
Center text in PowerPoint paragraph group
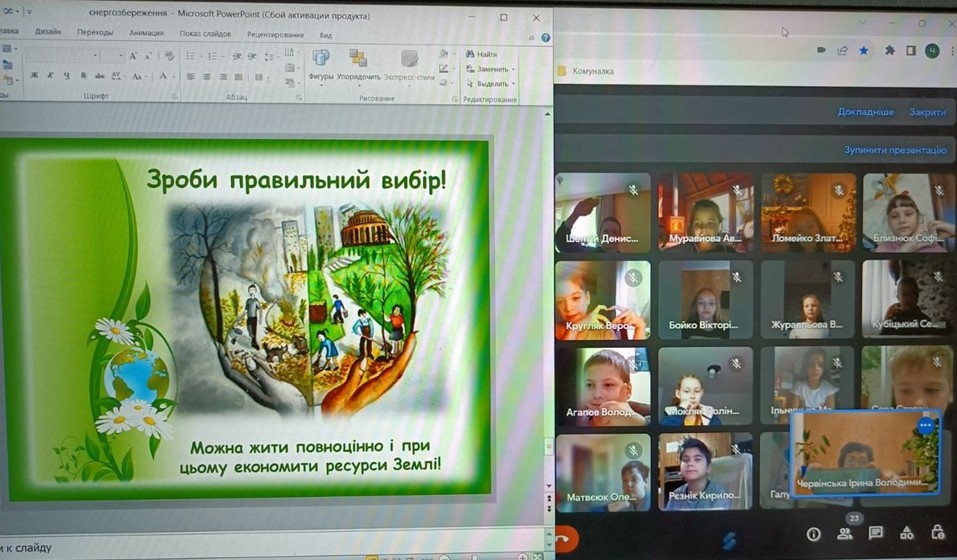click(206, 77)
